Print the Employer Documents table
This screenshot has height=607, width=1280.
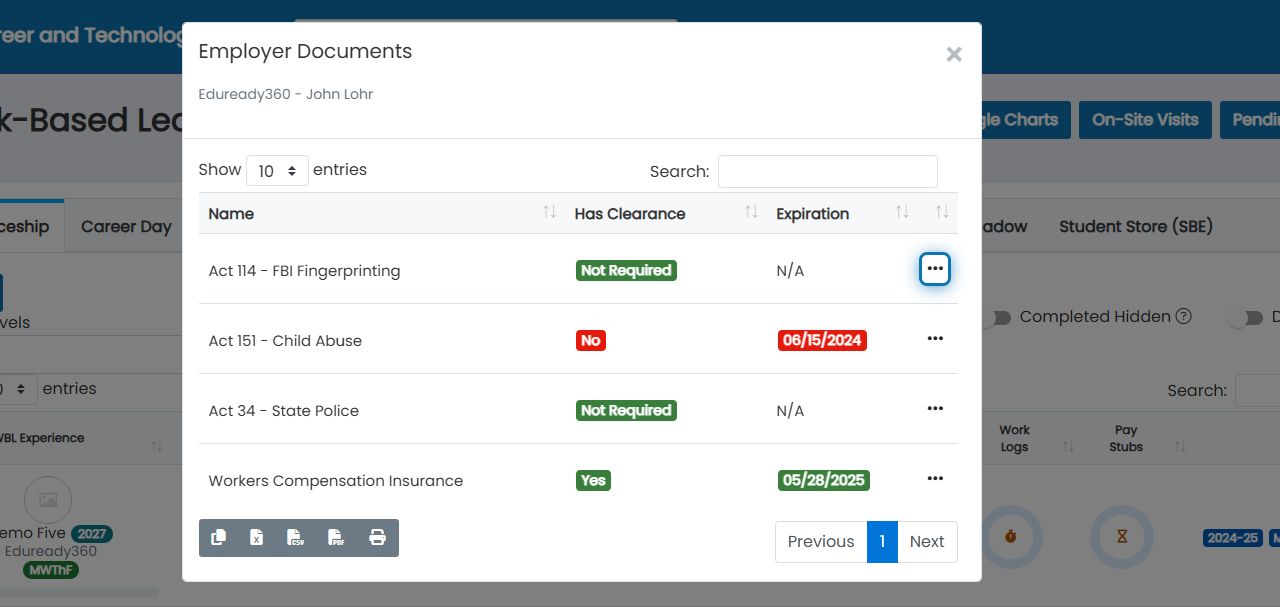(377, 538)
